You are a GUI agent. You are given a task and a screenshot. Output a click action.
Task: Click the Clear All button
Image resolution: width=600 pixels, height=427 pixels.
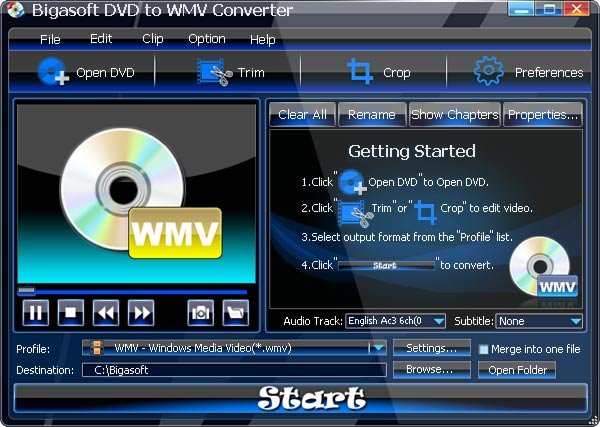click(302, 114)
